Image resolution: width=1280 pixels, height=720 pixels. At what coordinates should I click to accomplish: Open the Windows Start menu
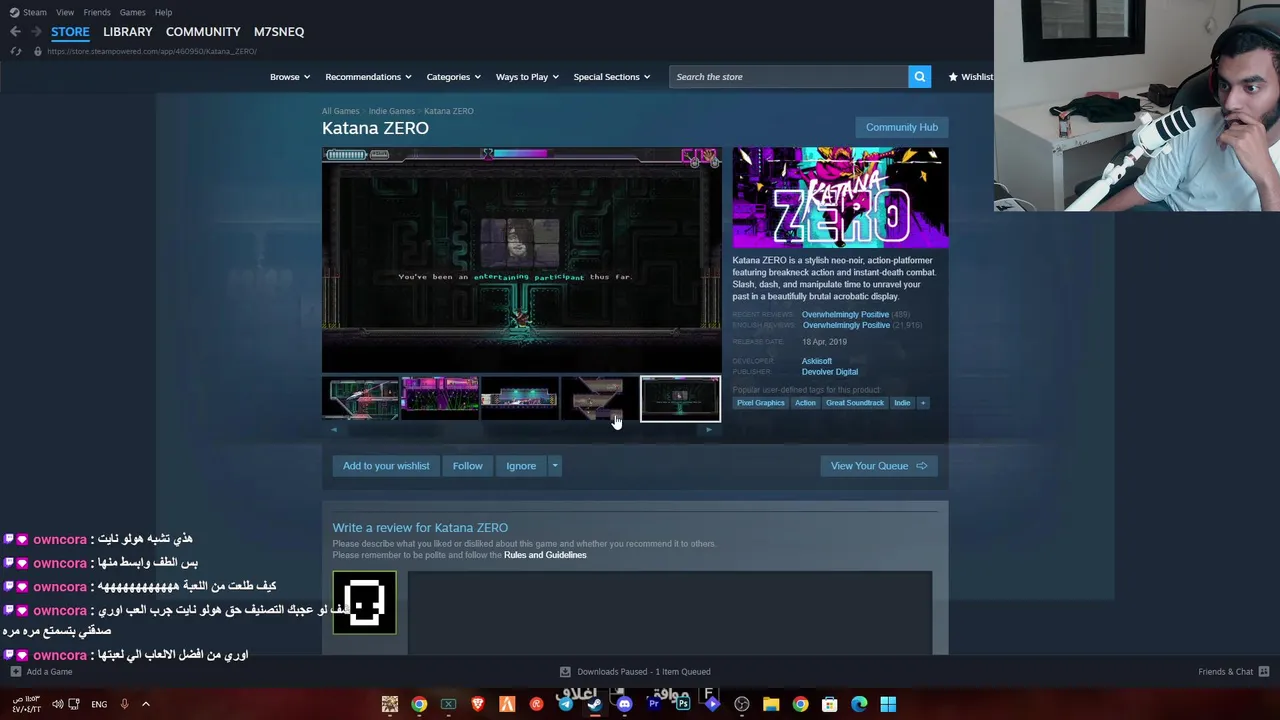[x=888, y=704]
